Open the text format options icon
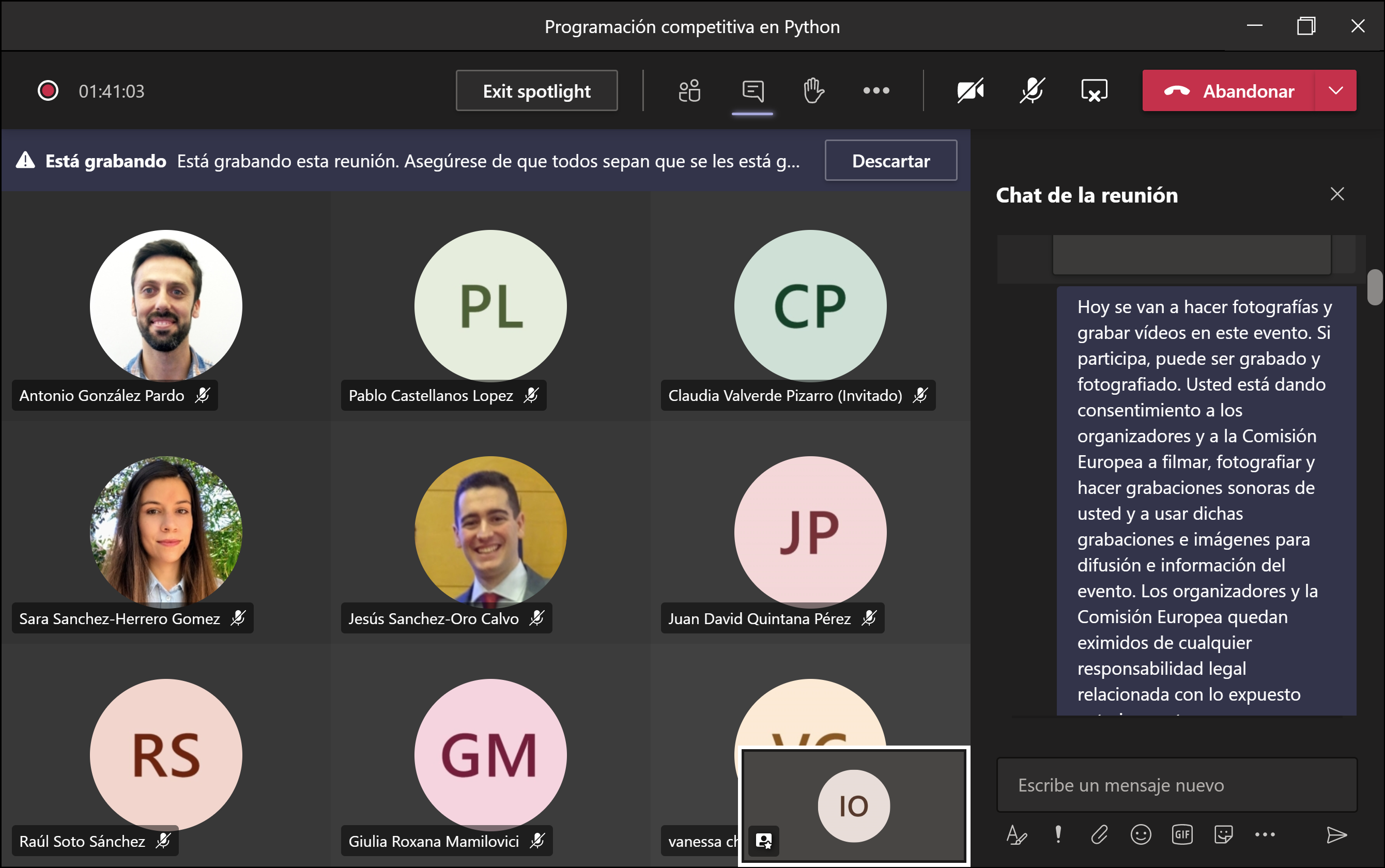The image size is (1385, 868). click(1017, 835)
